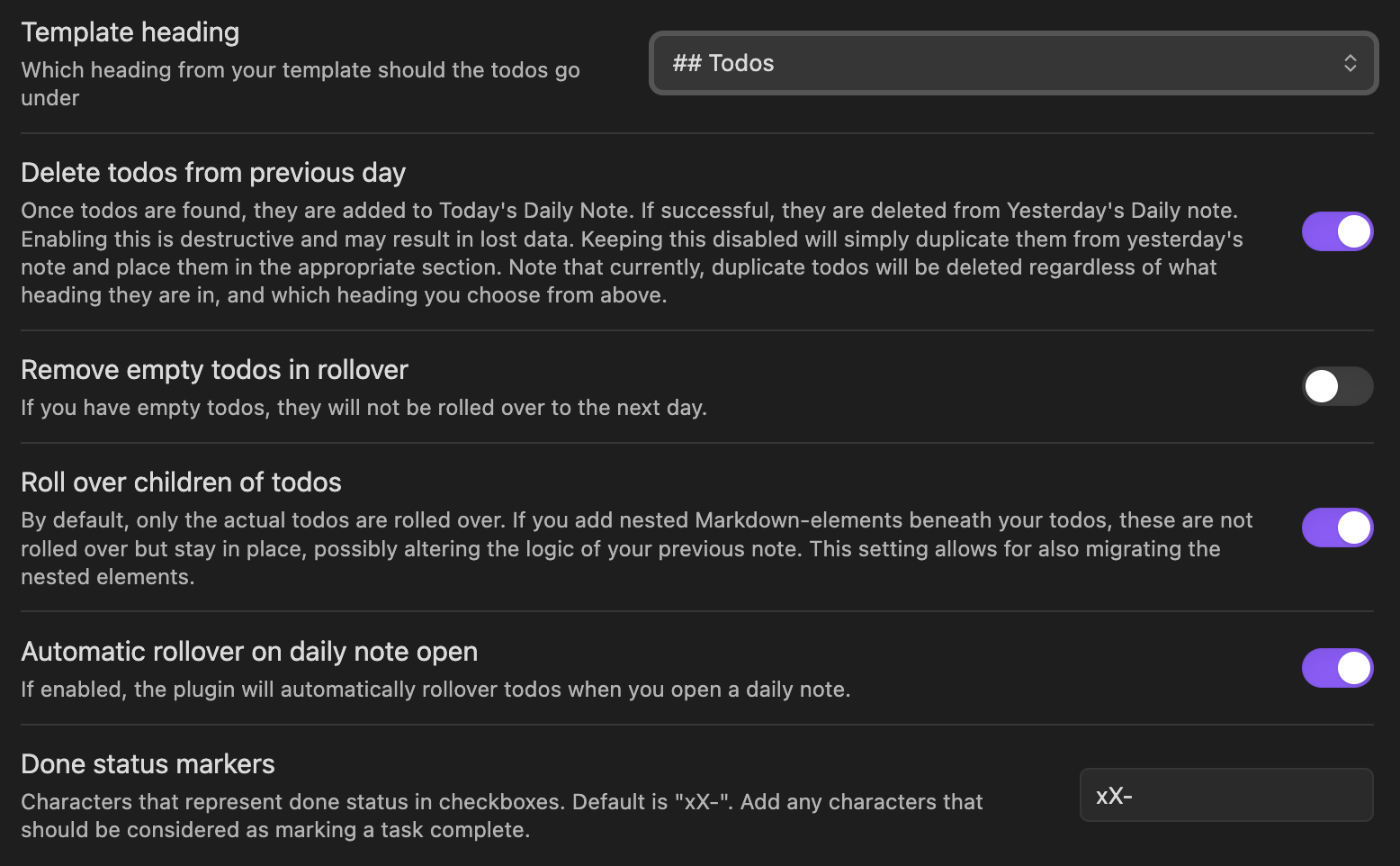Disable Automatic rollover on daily note open

coord(1337,668)
